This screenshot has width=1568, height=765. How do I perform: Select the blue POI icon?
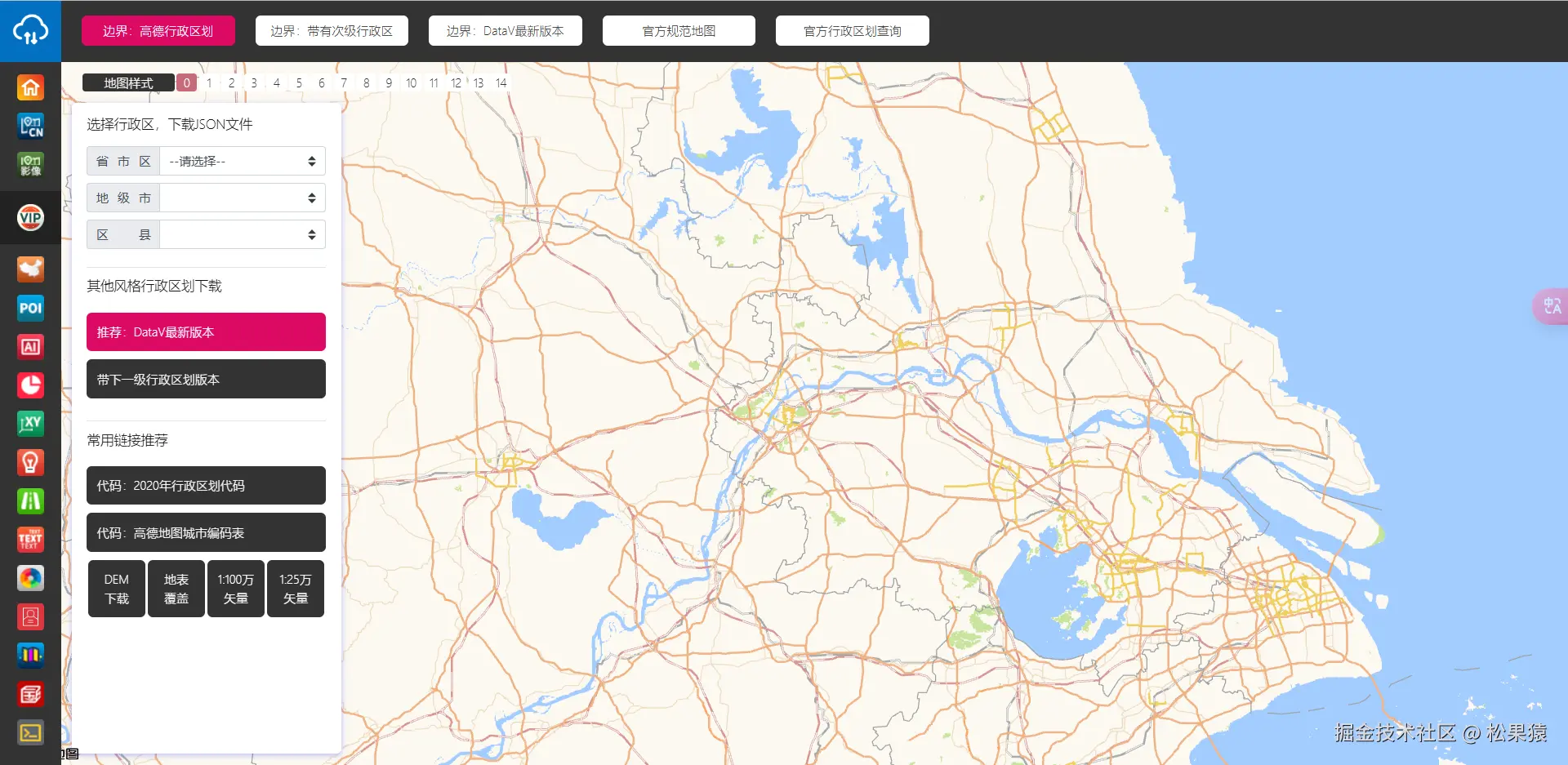click(30, 308)
